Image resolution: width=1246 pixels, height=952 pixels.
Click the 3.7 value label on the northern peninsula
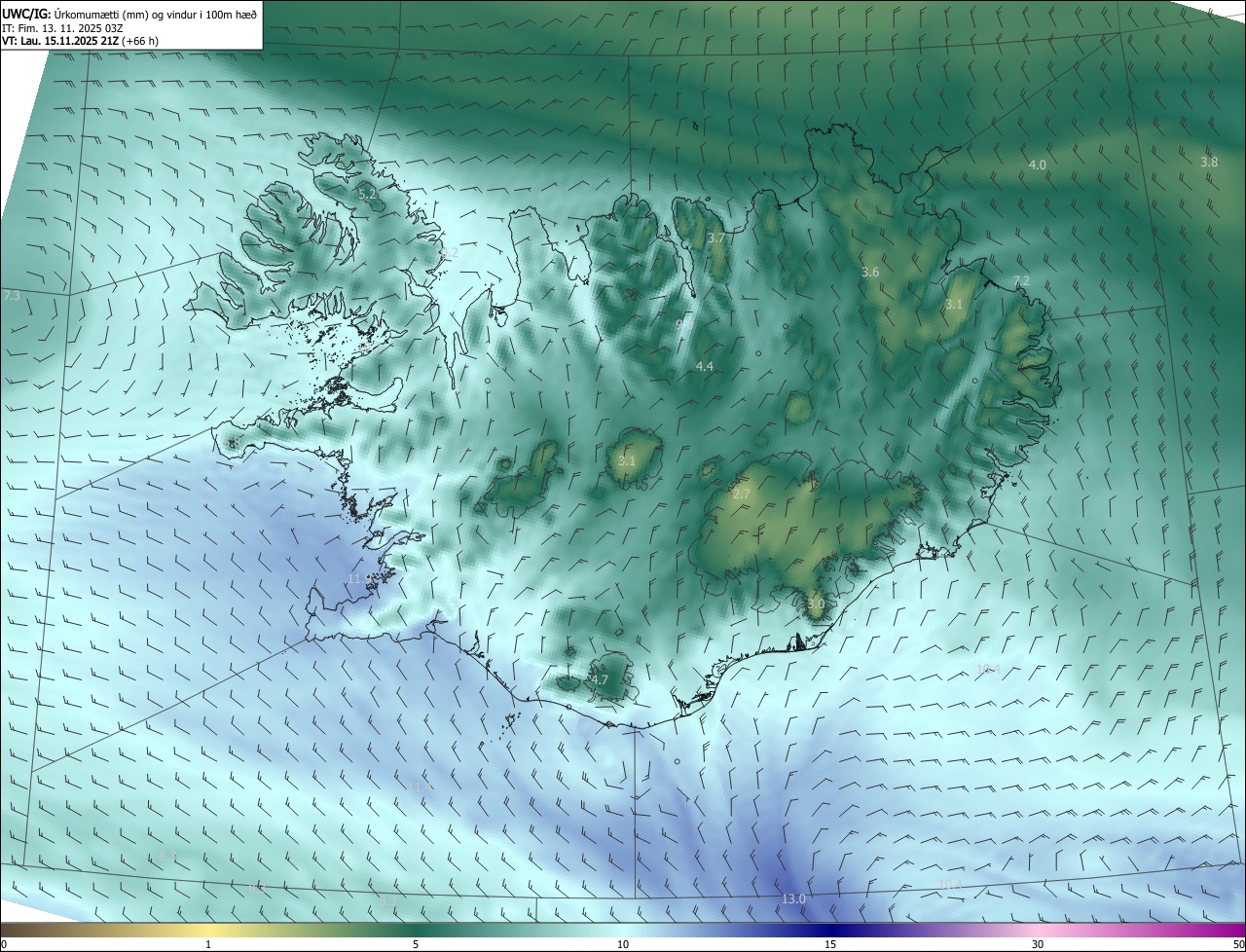[716, 238]
